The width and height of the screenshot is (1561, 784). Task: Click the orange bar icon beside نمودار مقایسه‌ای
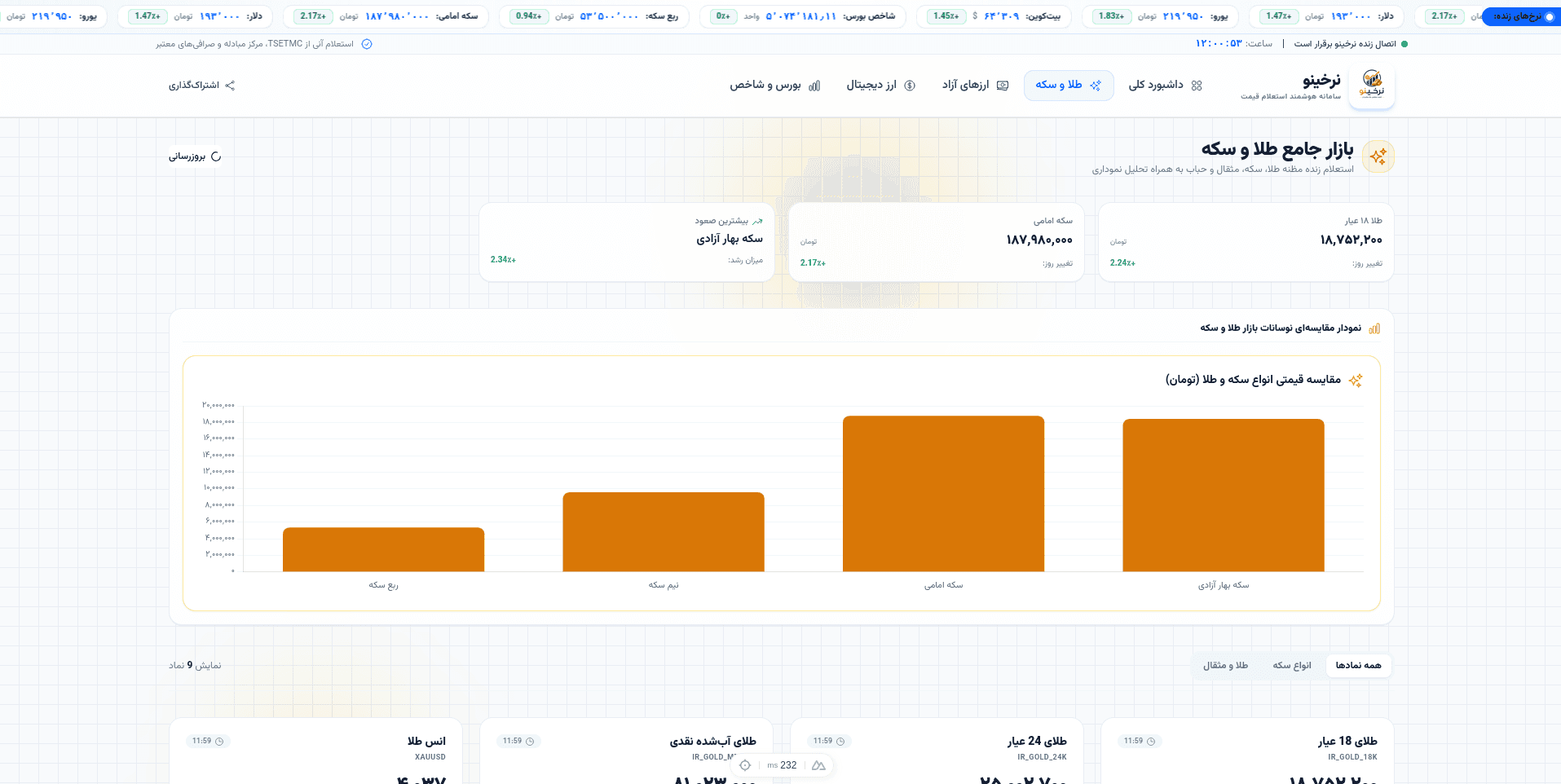pyautogui.click(x=1374, y=328)
